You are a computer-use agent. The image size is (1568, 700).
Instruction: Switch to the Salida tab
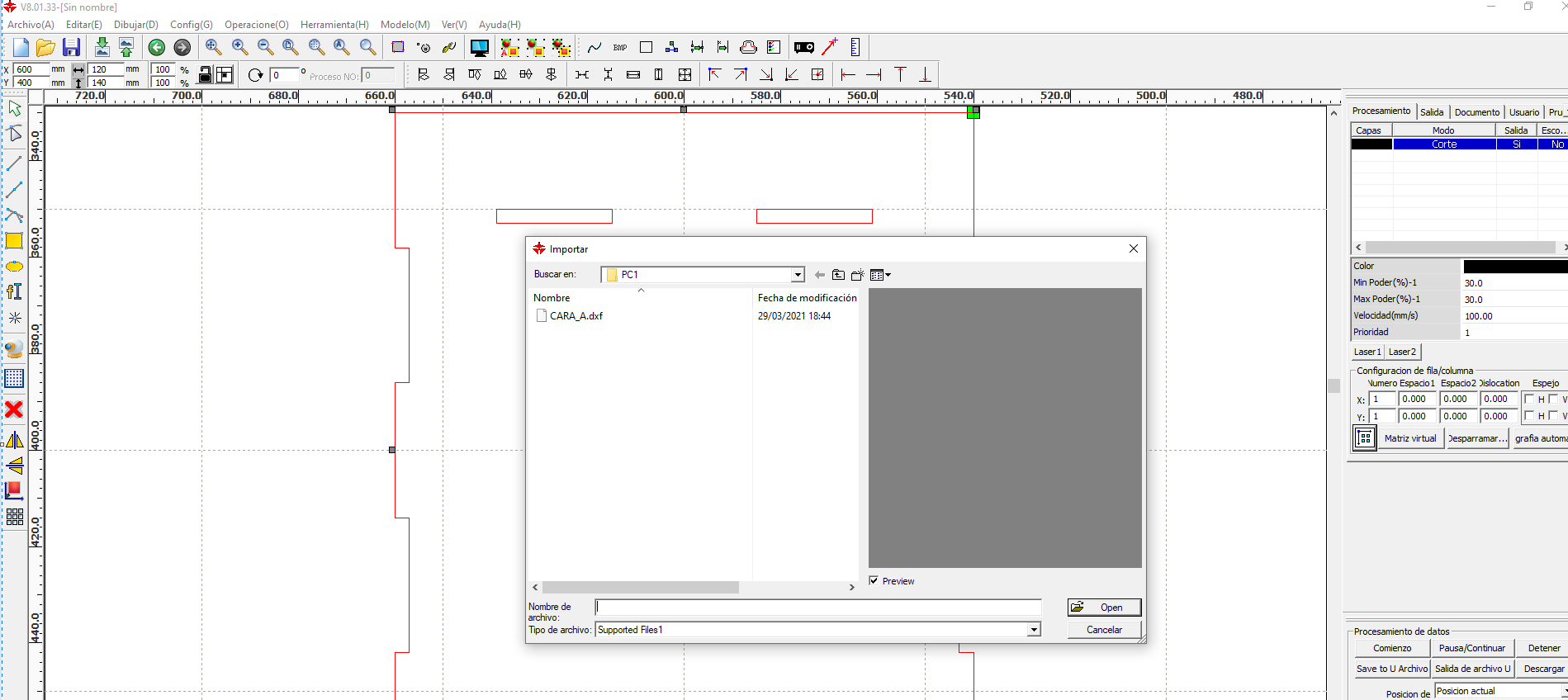click(x=1432, y=112)
